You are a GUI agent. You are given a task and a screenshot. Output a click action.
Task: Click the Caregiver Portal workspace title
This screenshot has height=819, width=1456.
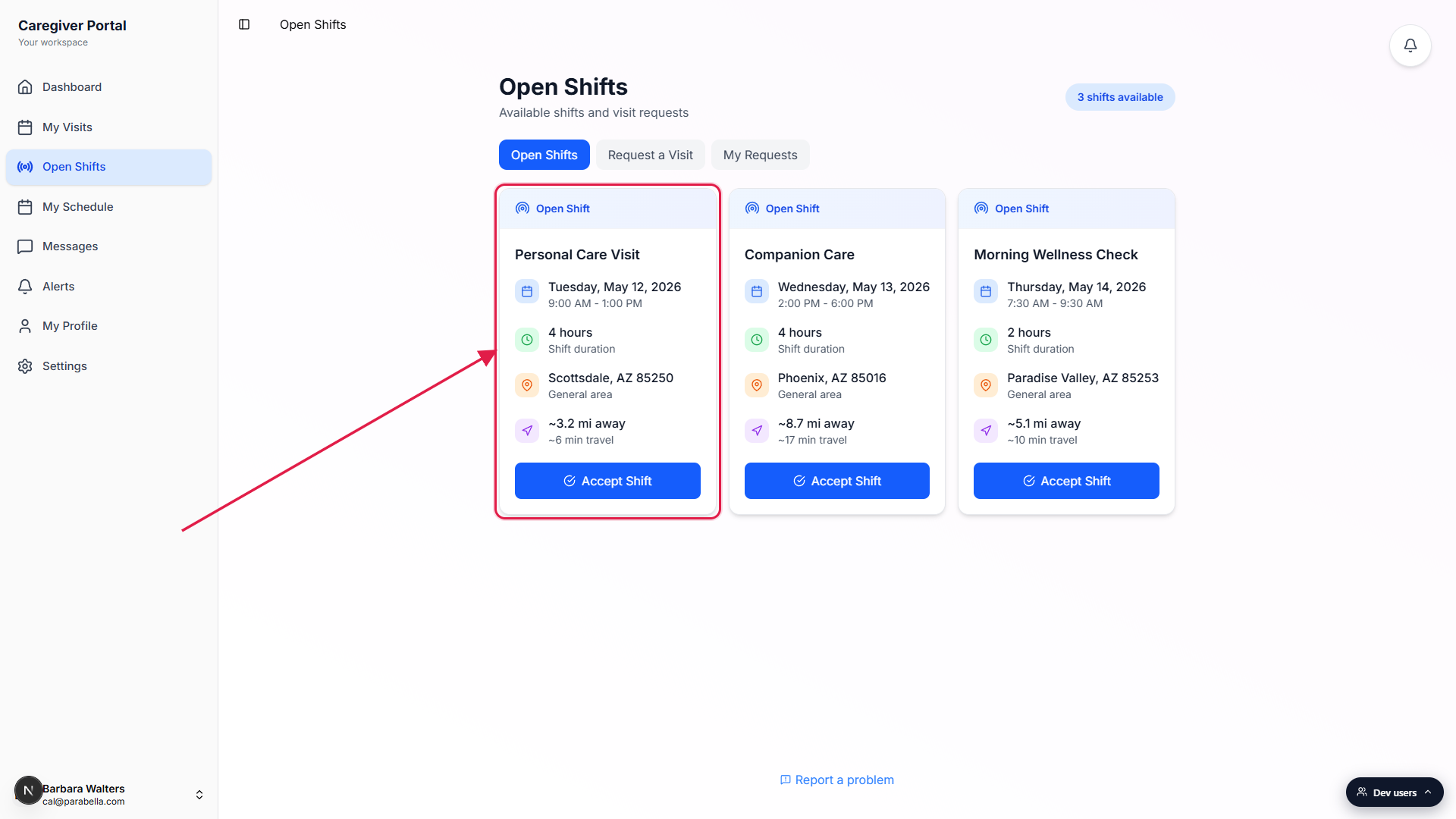click(x=72, y=25)
